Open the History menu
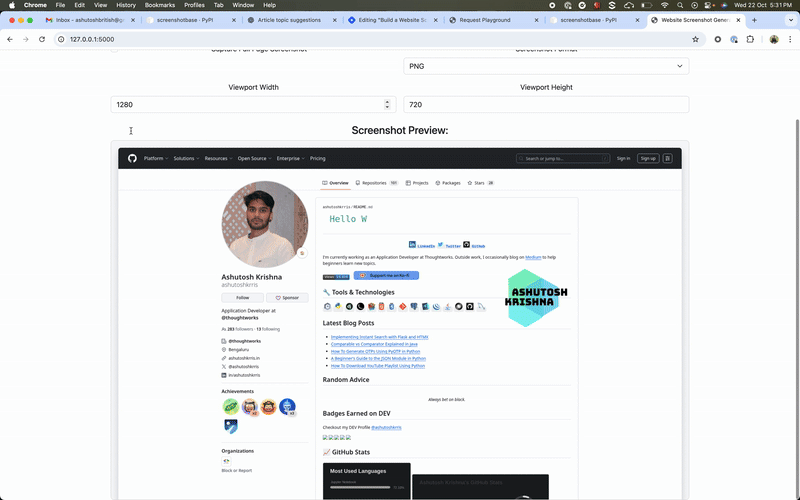The image size is (800, 500). [x=126, y=5]
